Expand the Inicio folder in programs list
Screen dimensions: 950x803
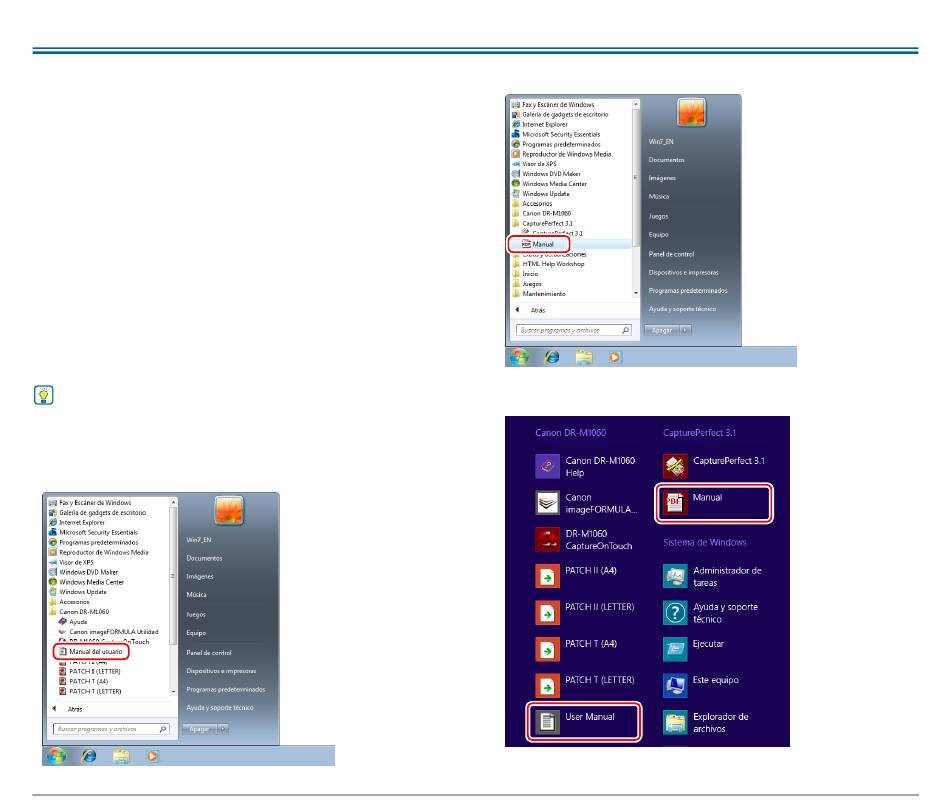point(525,273)
